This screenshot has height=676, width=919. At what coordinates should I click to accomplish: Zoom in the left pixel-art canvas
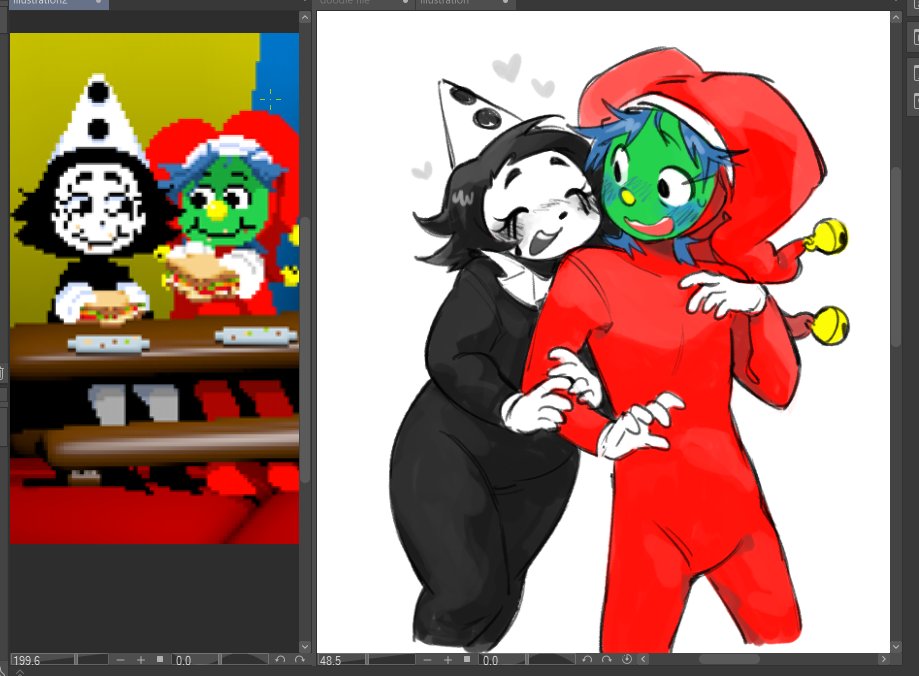141,660
